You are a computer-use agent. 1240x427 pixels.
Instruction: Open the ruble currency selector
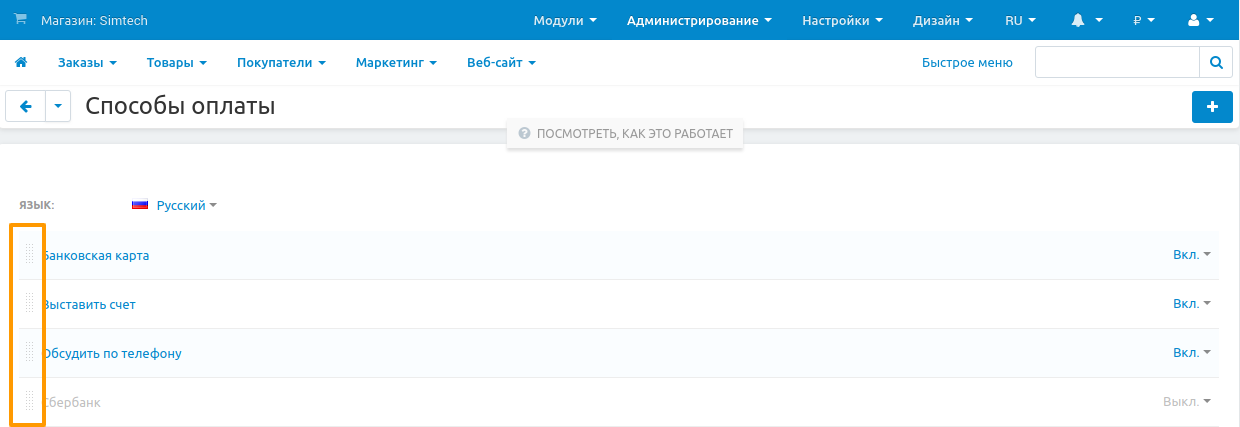point(1143,20)
